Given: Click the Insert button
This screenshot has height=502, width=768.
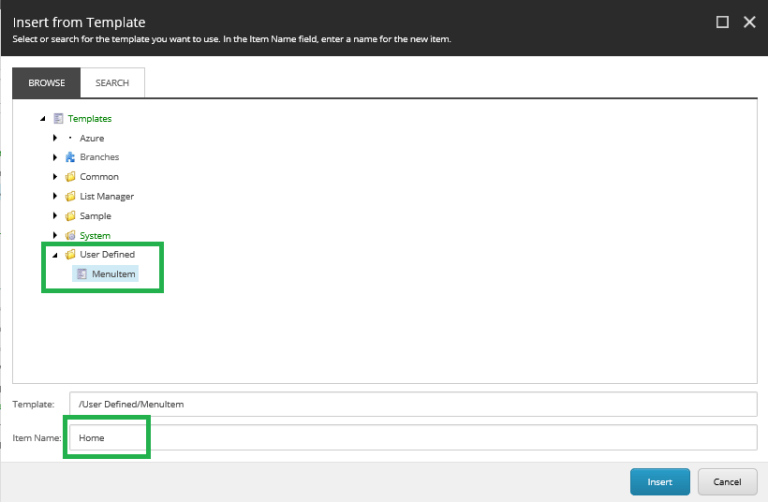Looking at the screenshot, I should 660,482.
